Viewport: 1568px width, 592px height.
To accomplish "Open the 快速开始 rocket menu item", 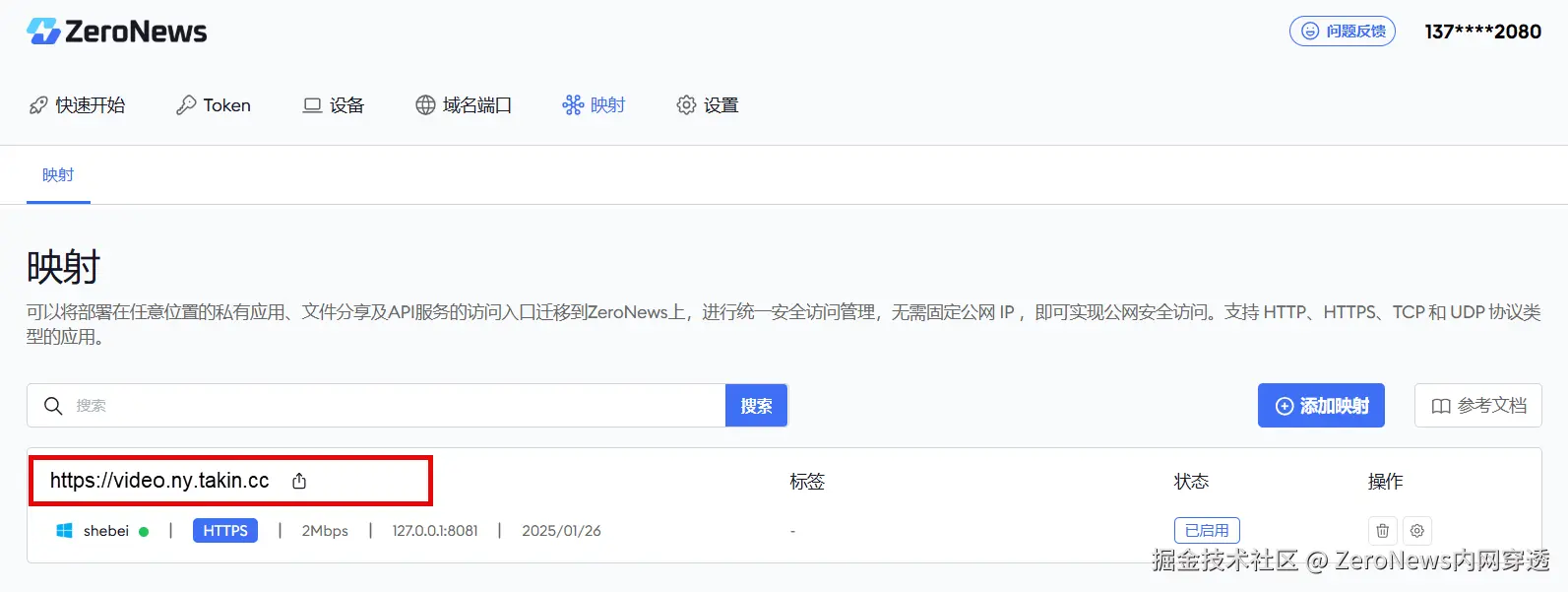I will click(78, 105).
